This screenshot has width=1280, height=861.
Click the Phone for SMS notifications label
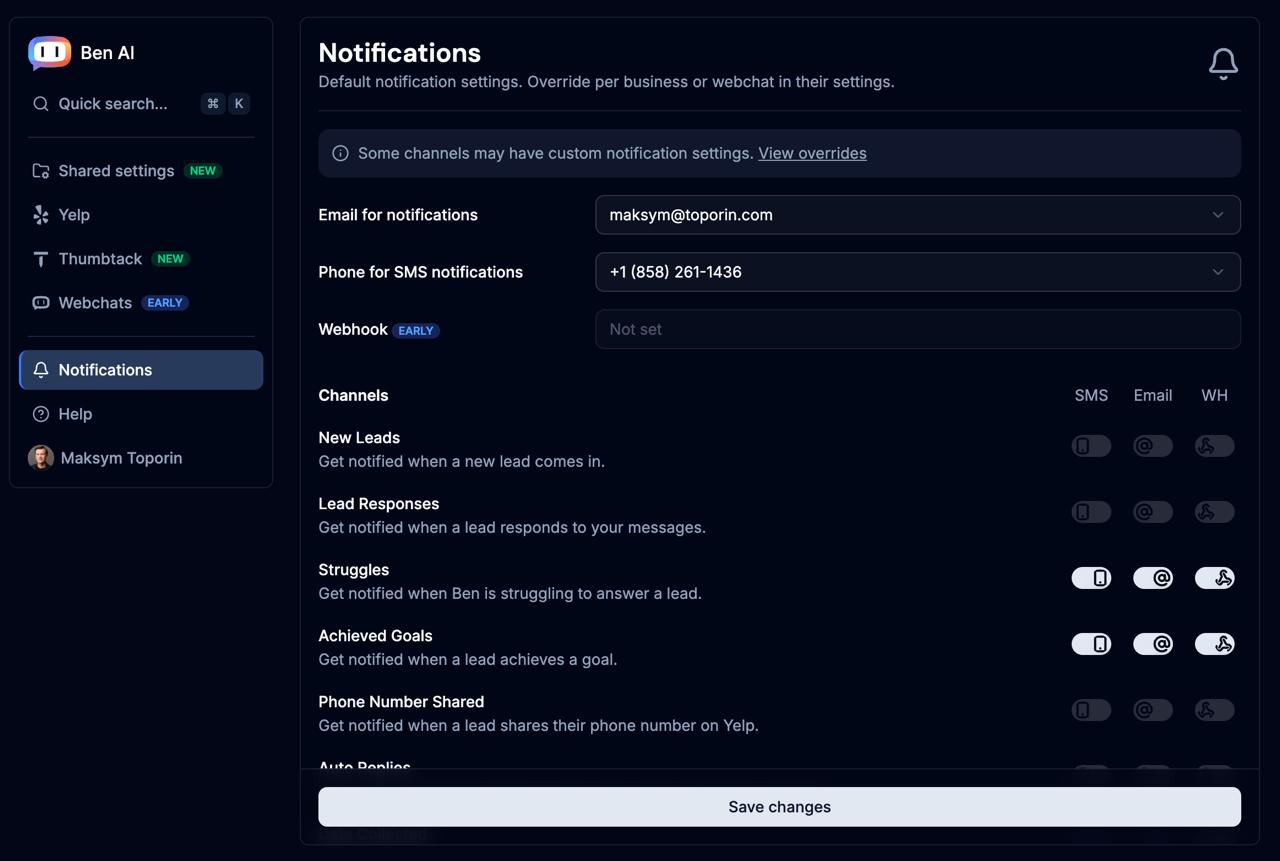click(x=420, y=272)
